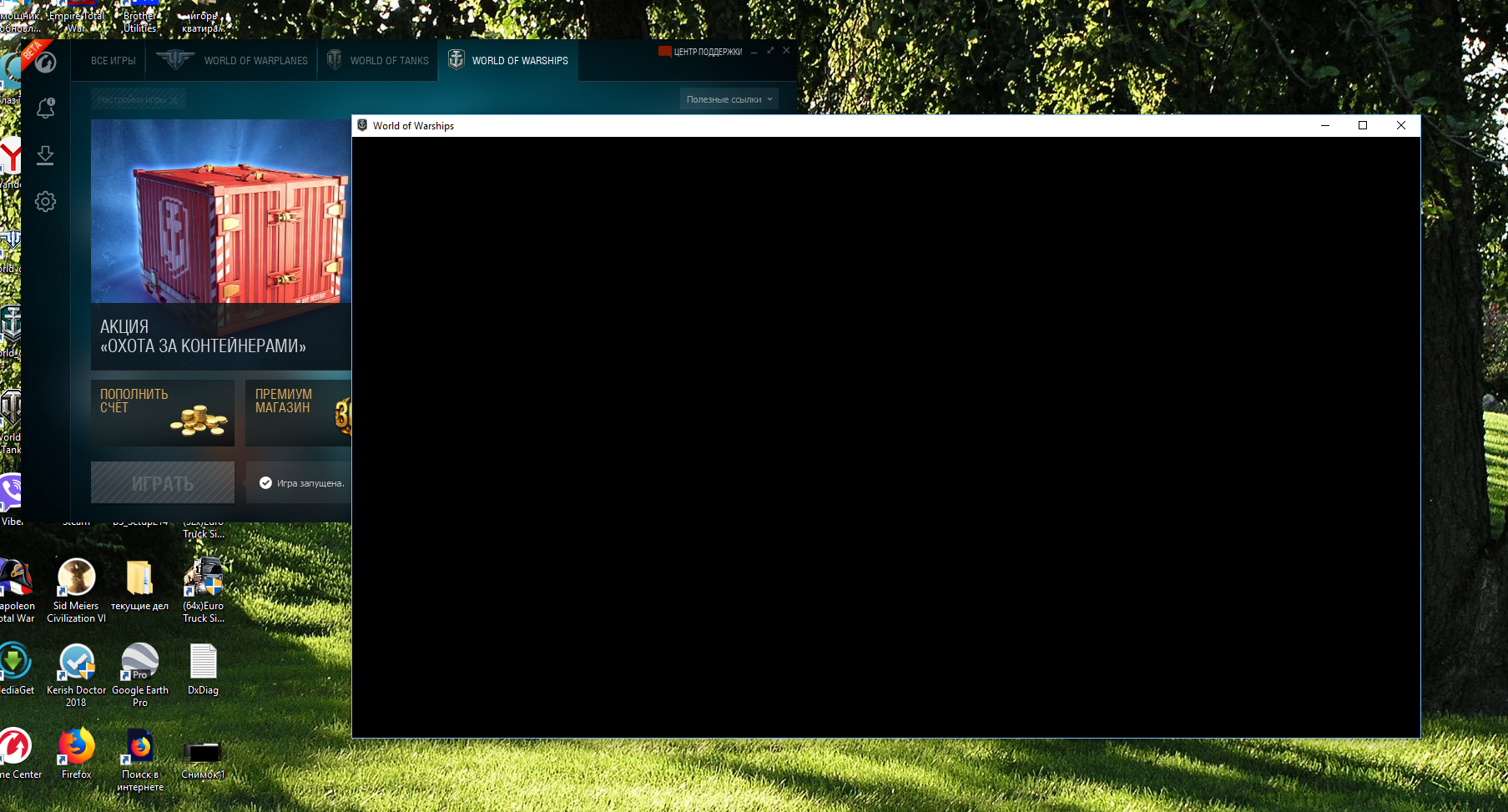The width and height of the screenshot is (1508, 812).
Task: Minimize the World of Warships window
Action: [1324, 125]
